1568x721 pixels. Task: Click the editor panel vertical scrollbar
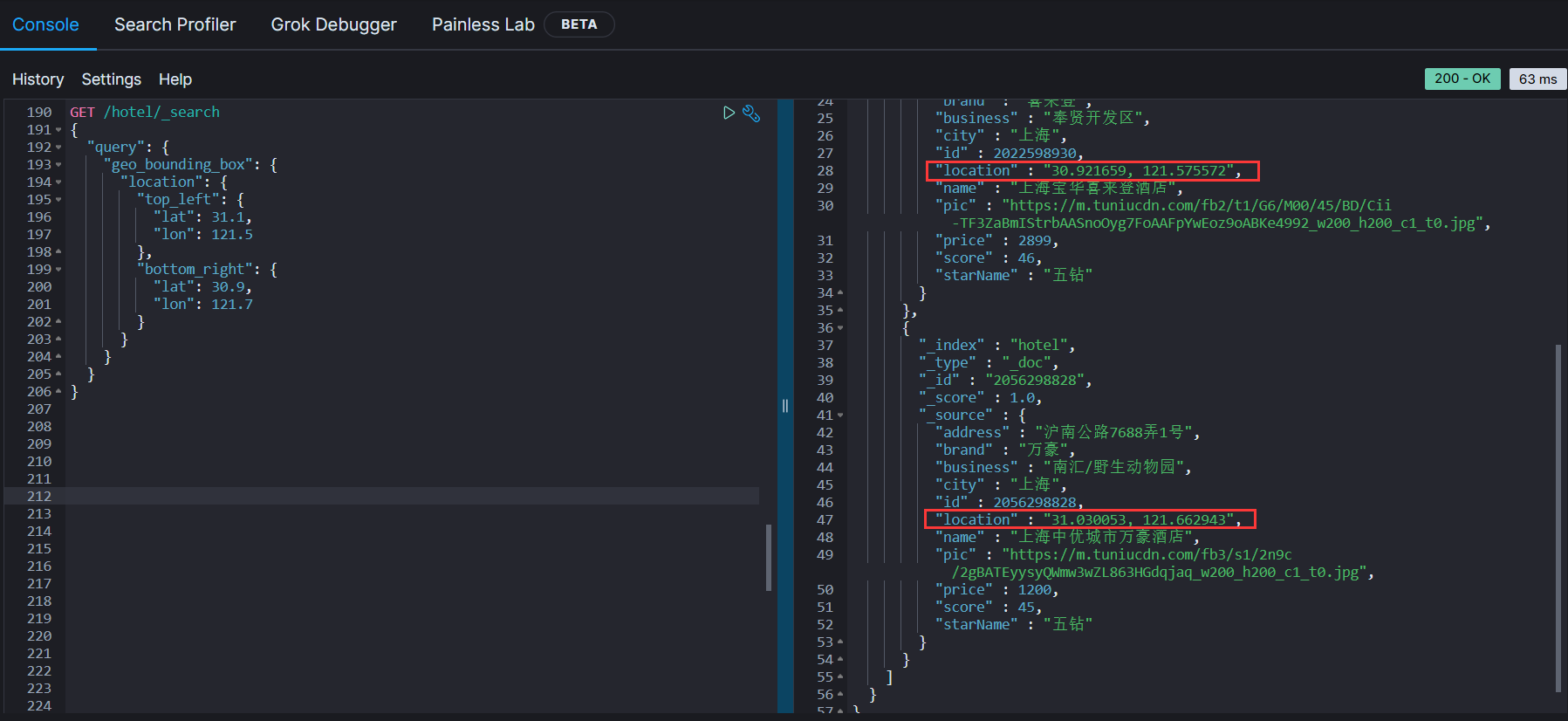click(x=768, y=557)
